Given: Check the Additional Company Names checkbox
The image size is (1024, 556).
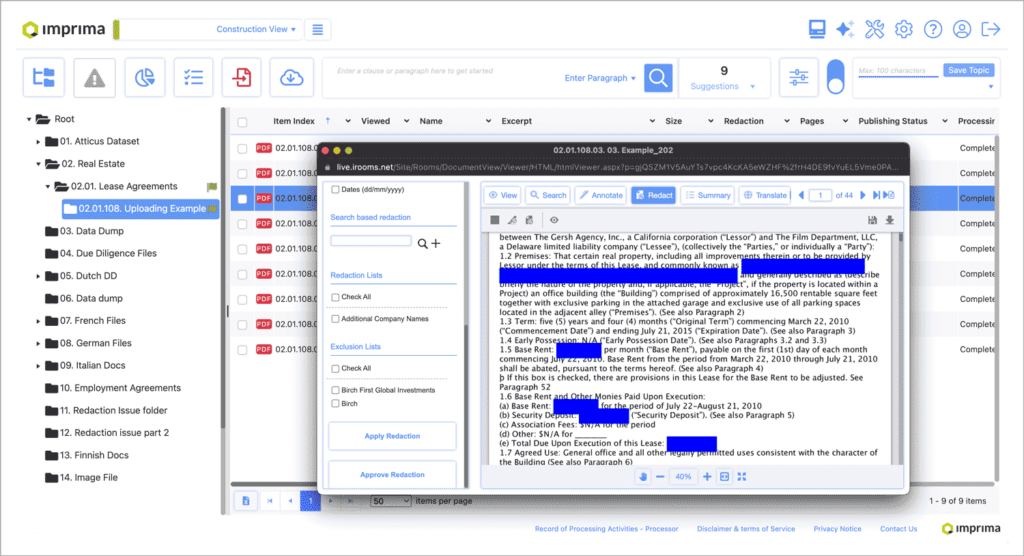Looking at the screenshot, I should [336, 319].
